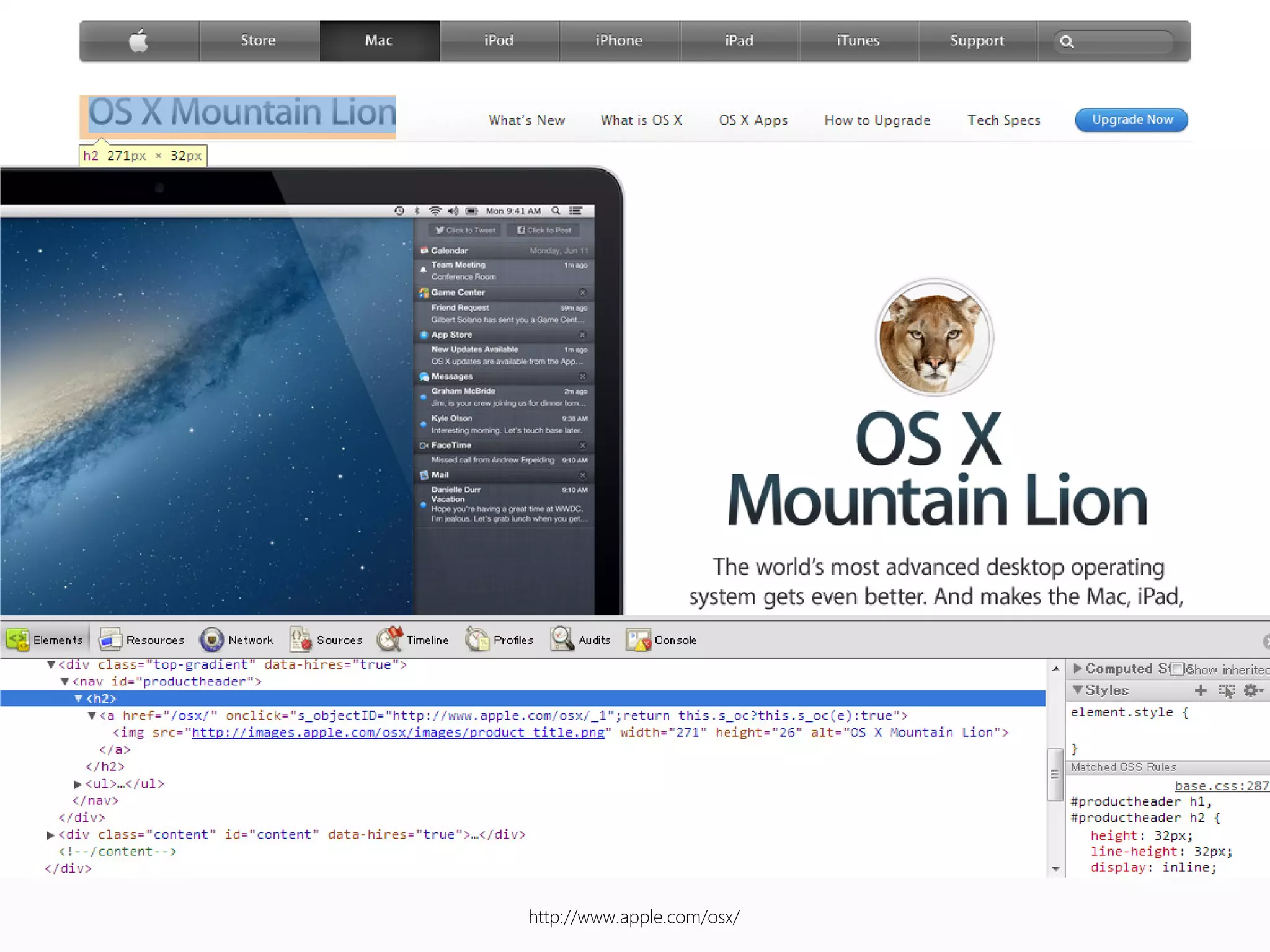
Task: Open the Tech Specs link
Action: (x=1004, y=120)
